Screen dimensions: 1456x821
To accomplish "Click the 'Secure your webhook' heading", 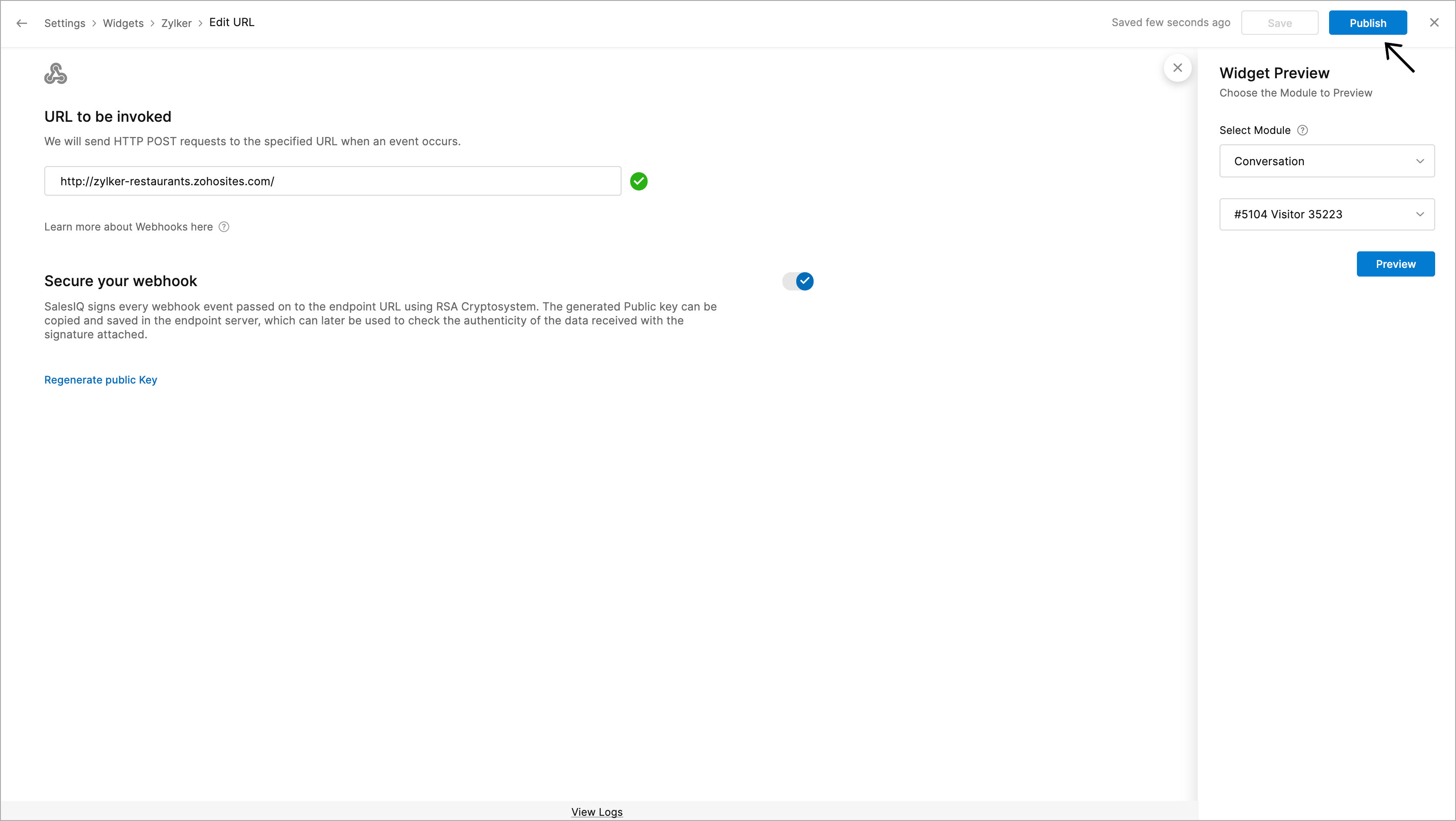I will [120, 281].
